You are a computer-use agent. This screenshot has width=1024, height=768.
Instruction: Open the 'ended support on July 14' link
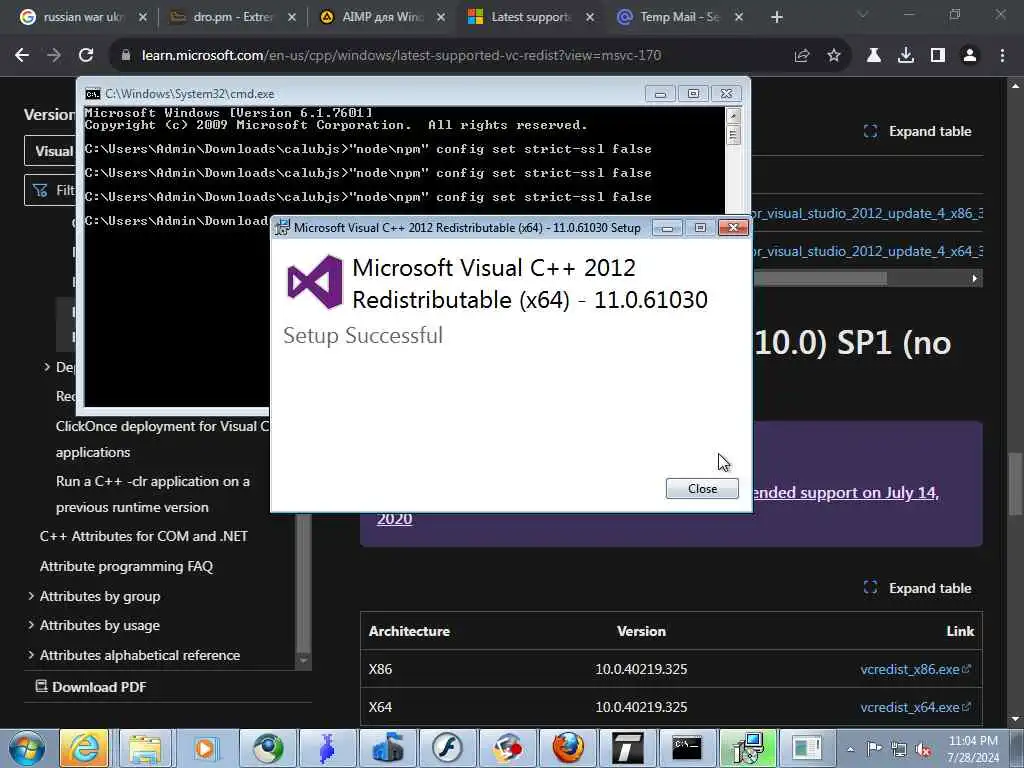(846, 492)
